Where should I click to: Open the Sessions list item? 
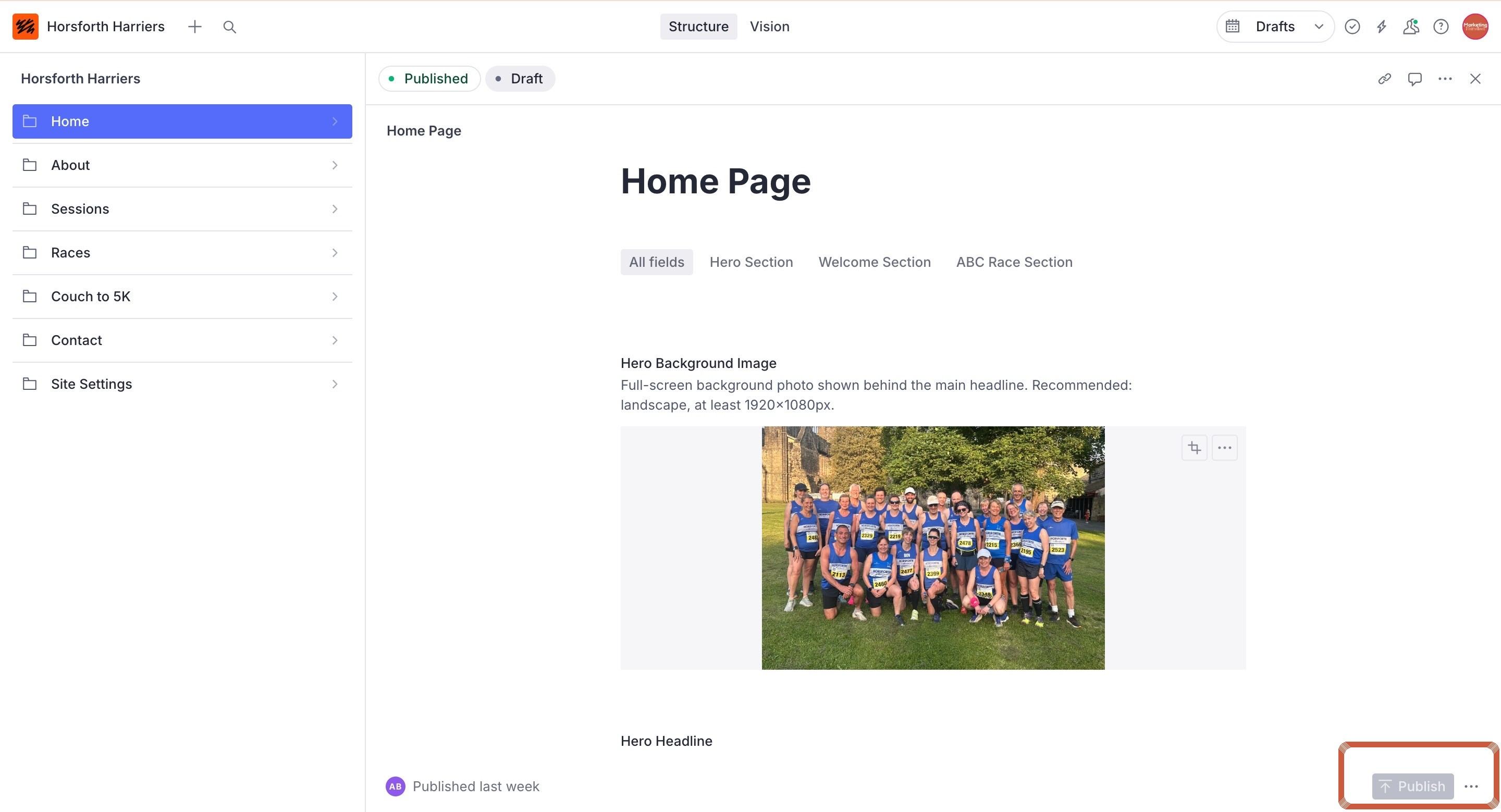[182, 208]
